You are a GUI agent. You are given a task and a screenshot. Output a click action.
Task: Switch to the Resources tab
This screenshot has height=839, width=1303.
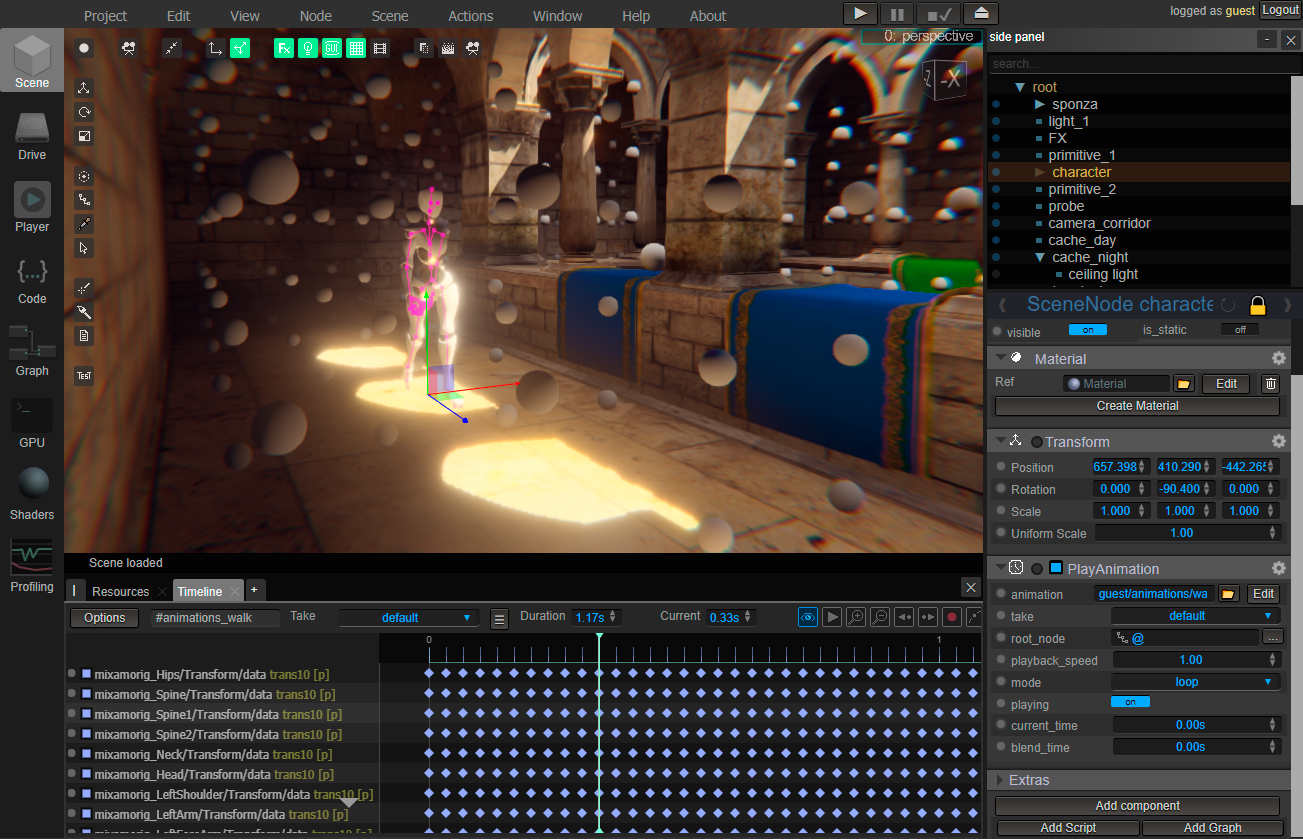120,591
